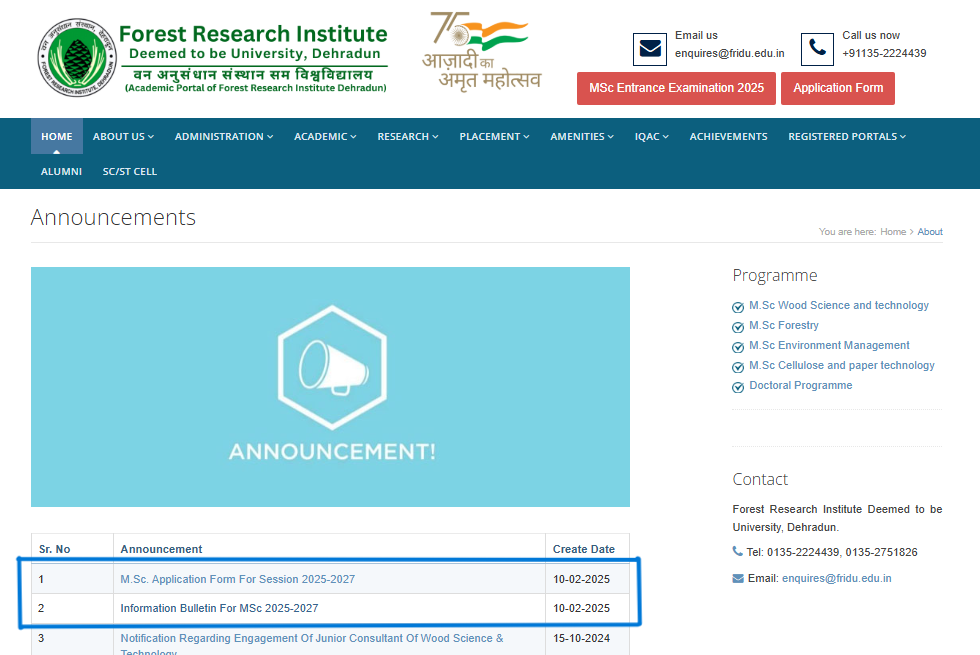Click the megaphone announcement graphic
The image size is (980, 655).
coord(330,365)
